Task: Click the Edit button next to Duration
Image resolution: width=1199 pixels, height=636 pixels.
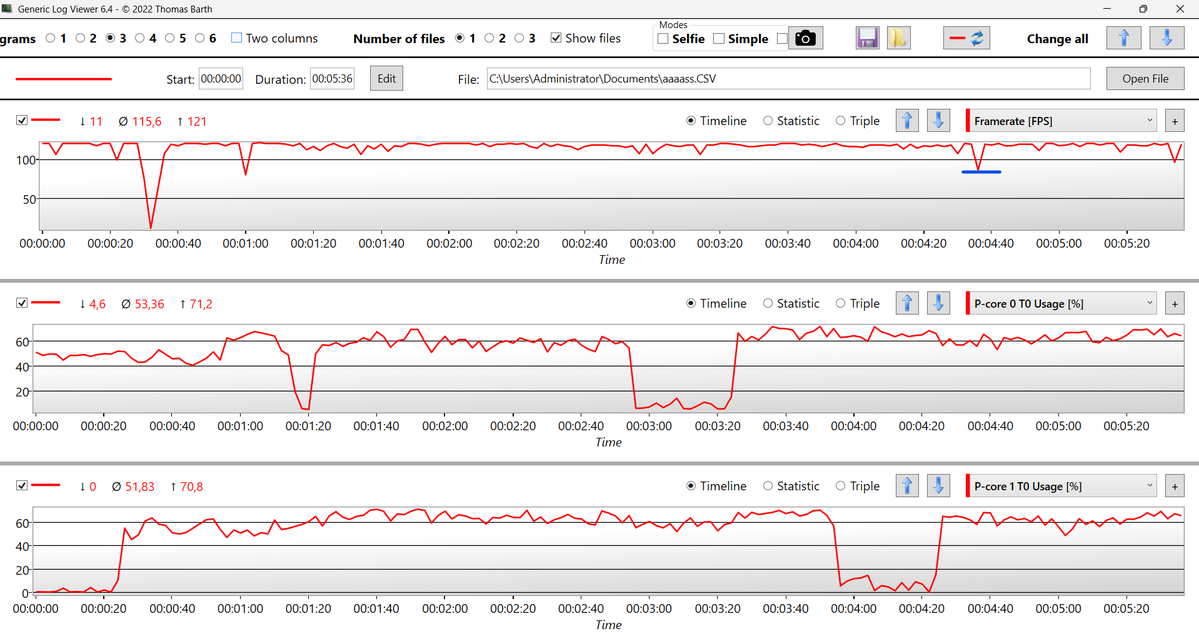Action: coord(386,79)
